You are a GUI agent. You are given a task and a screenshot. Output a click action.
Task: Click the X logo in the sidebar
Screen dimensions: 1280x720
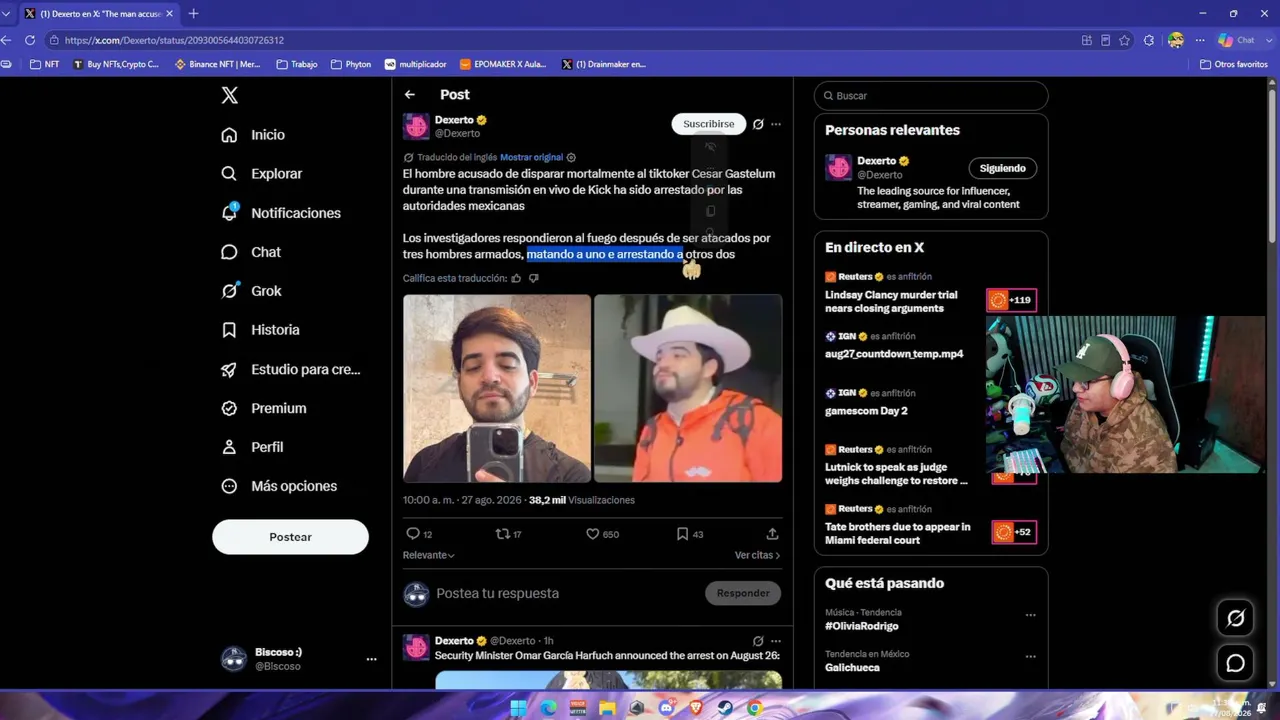click(229, 95)
